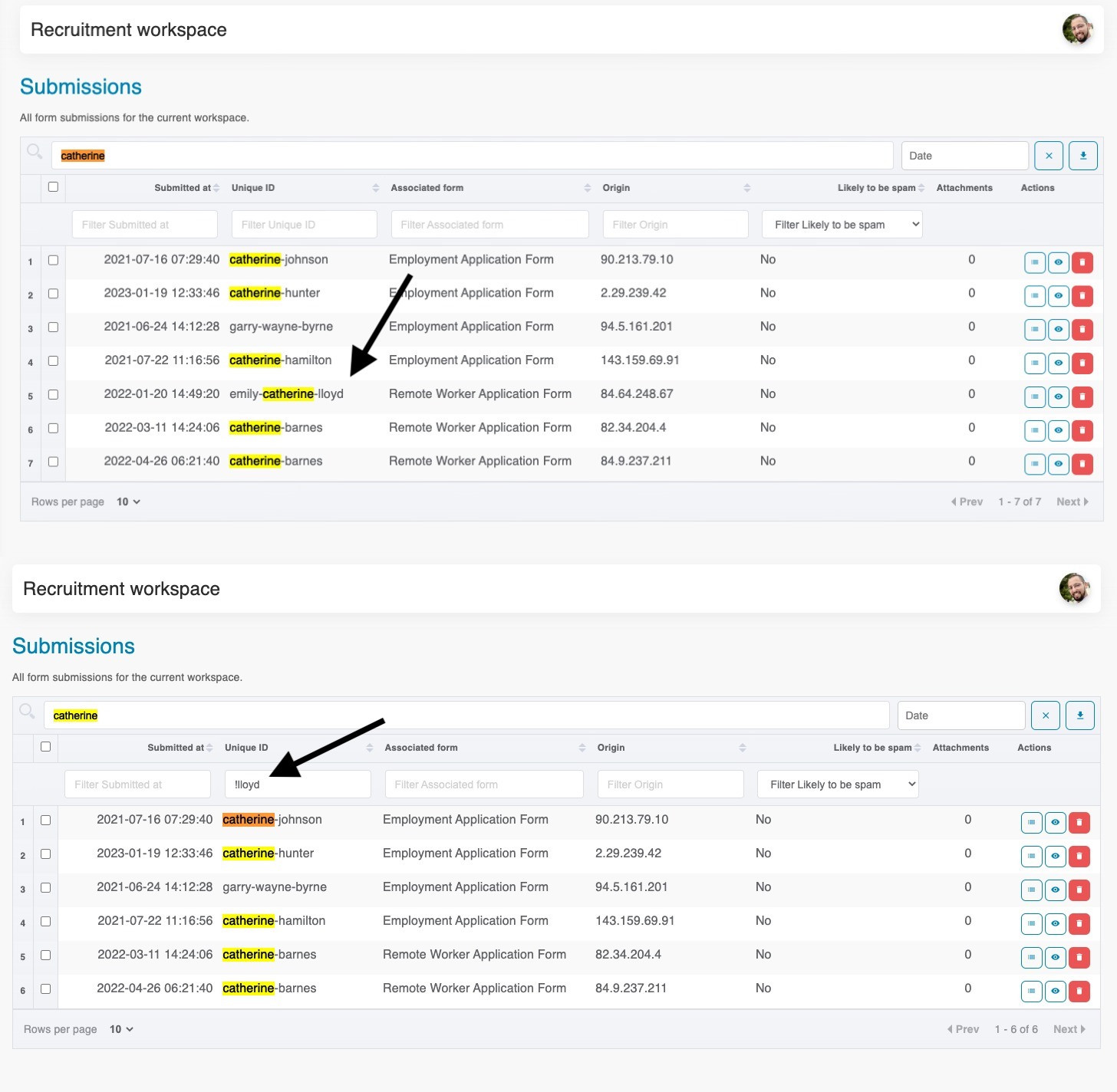Sort by Unique ID in the 7-row table
1117x1092 pixels.
click(305, 188)
